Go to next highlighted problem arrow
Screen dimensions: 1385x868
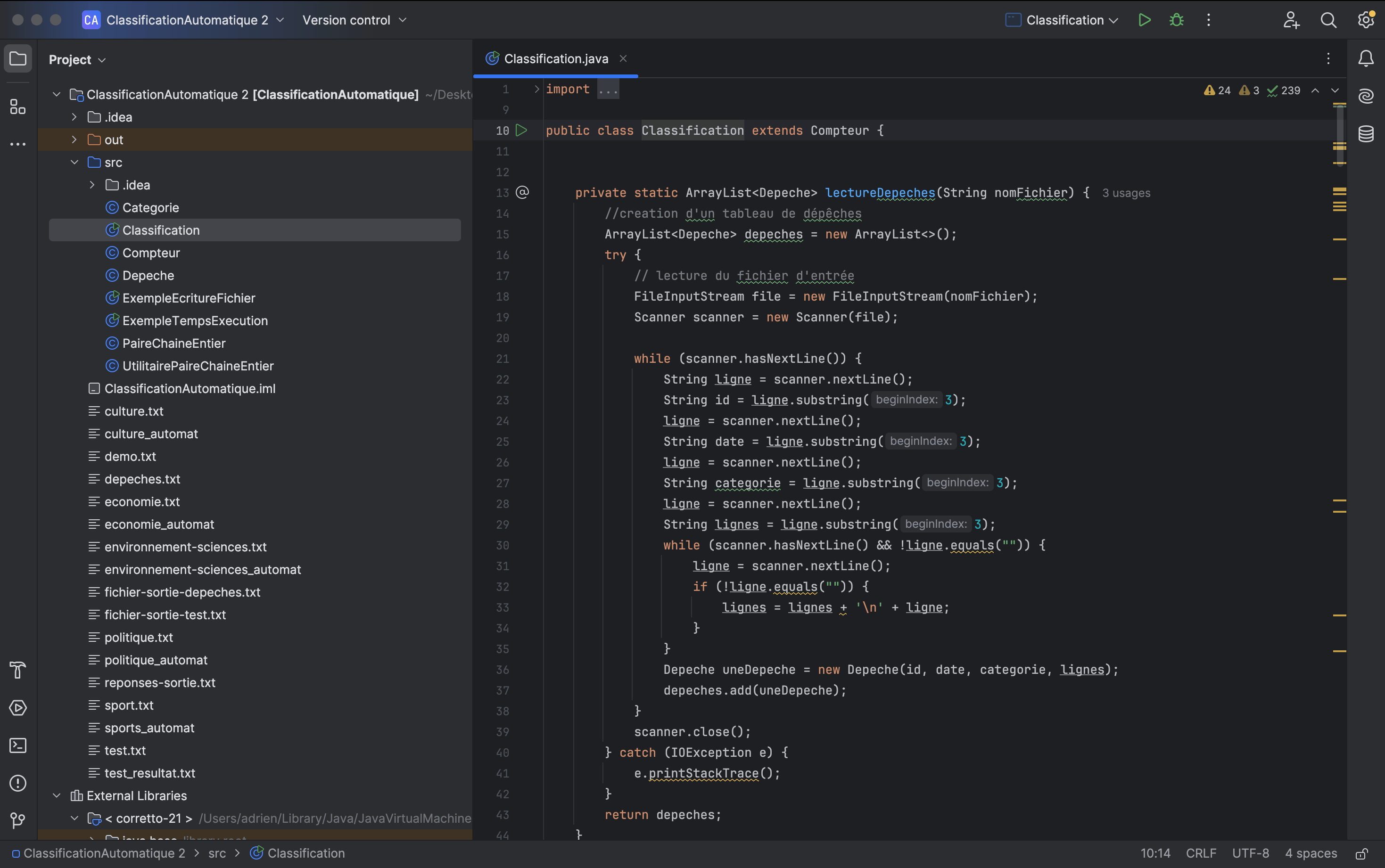coord(1335,90)
